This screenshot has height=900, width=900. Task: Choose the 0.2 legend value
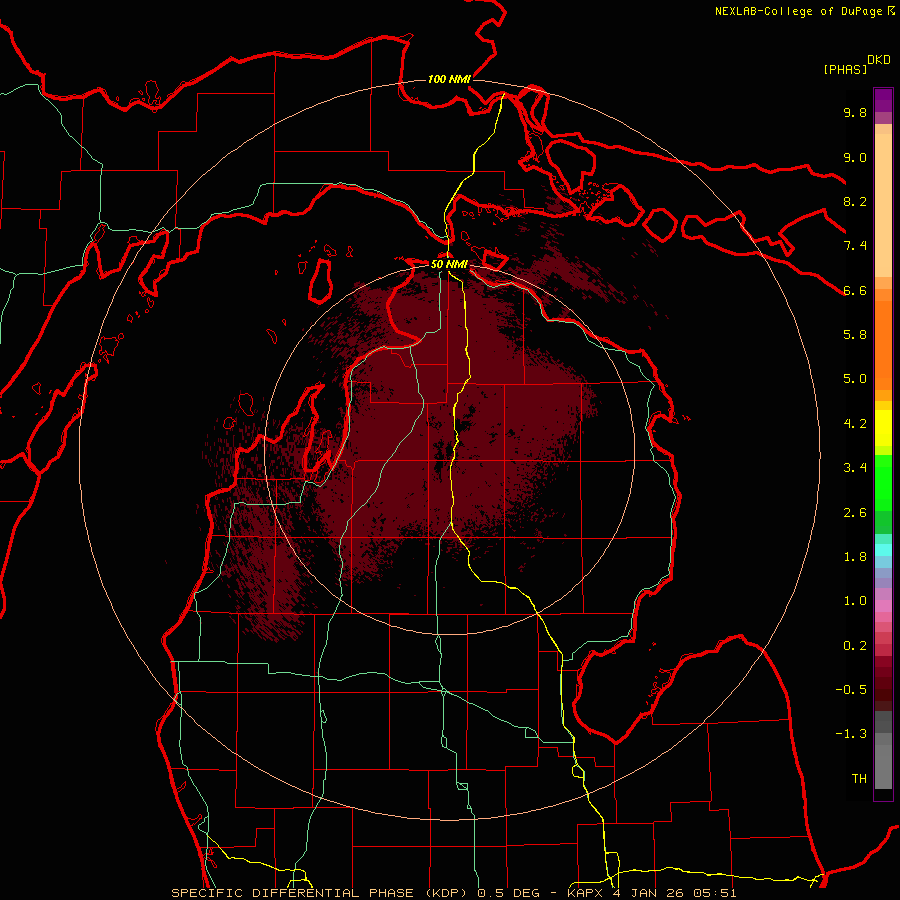855,646
